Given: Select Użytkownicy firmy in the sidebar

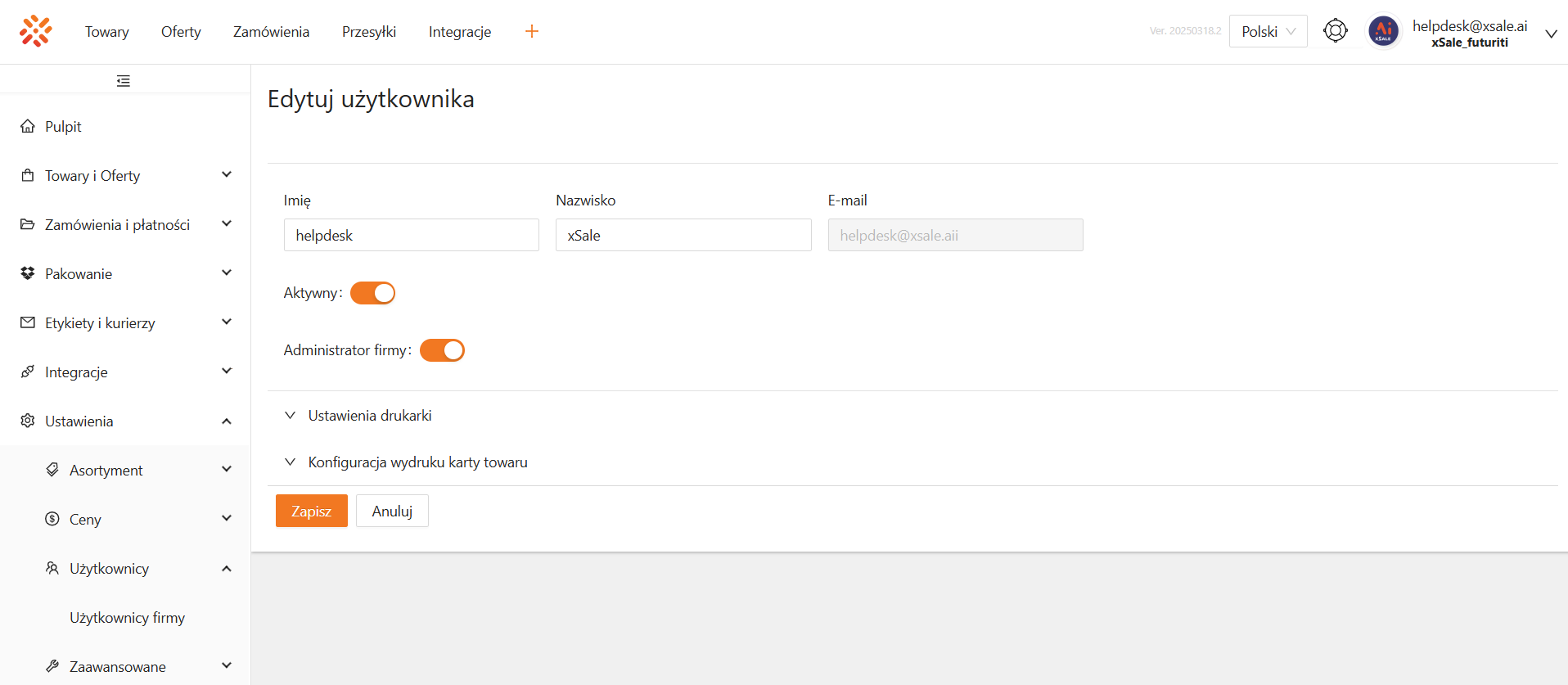Looking at the screenshot, I should pyautogui.click(x=127, y=618).
